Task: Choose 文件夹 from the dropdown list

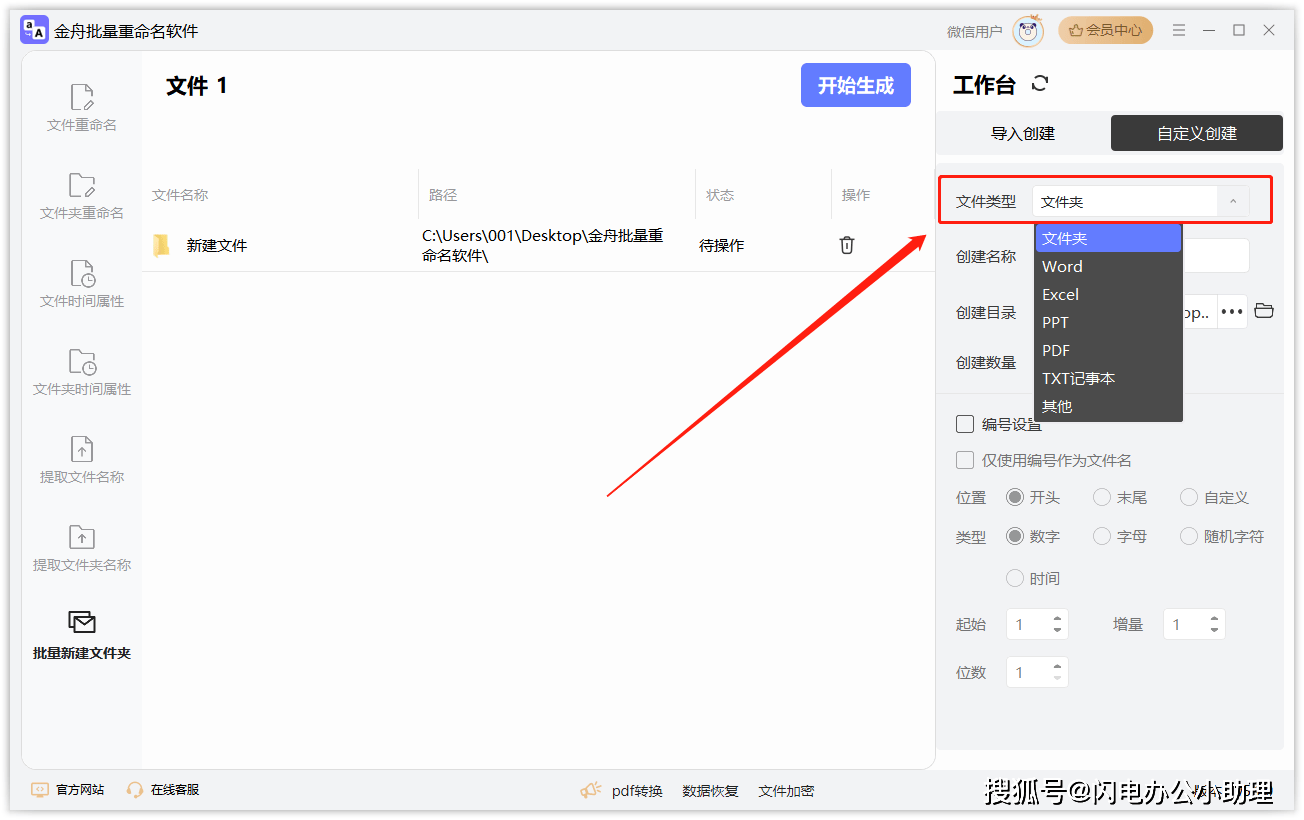Action: pyautogui.click(x=1108, y=238)
